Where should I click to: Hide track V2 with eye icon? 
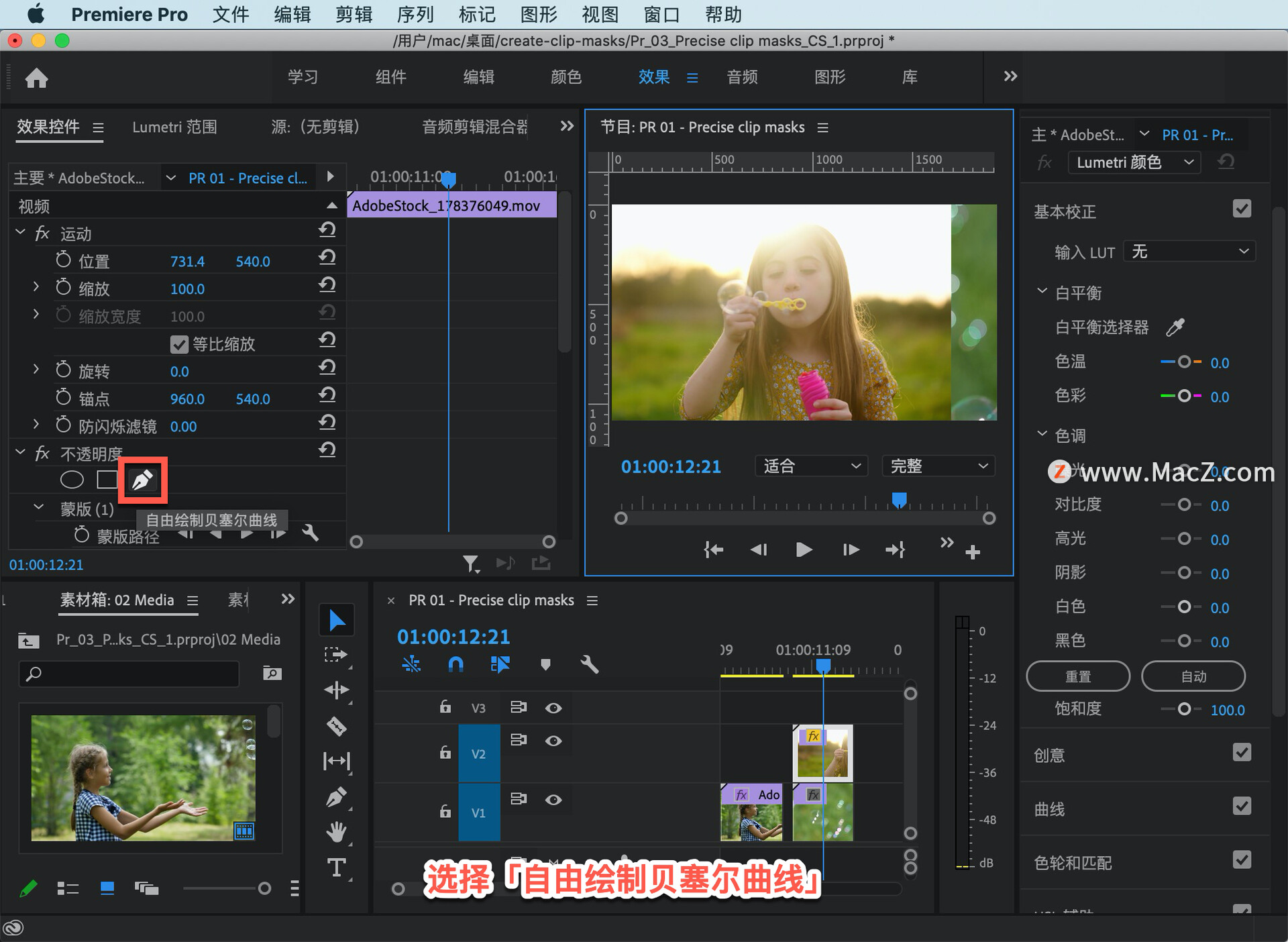pyautogui.click(x=553, y=741)
